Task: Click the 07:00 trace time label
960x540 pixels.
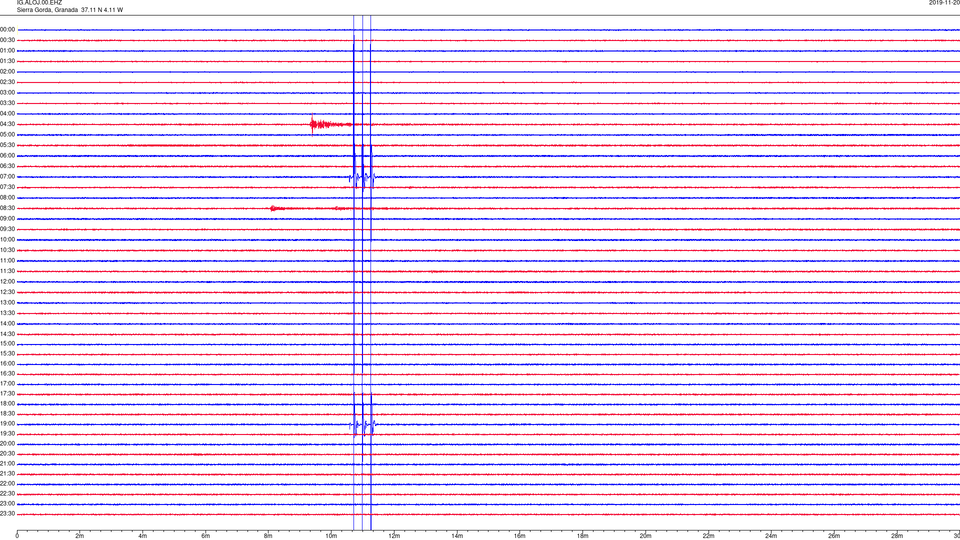Action: pos(7,177)
